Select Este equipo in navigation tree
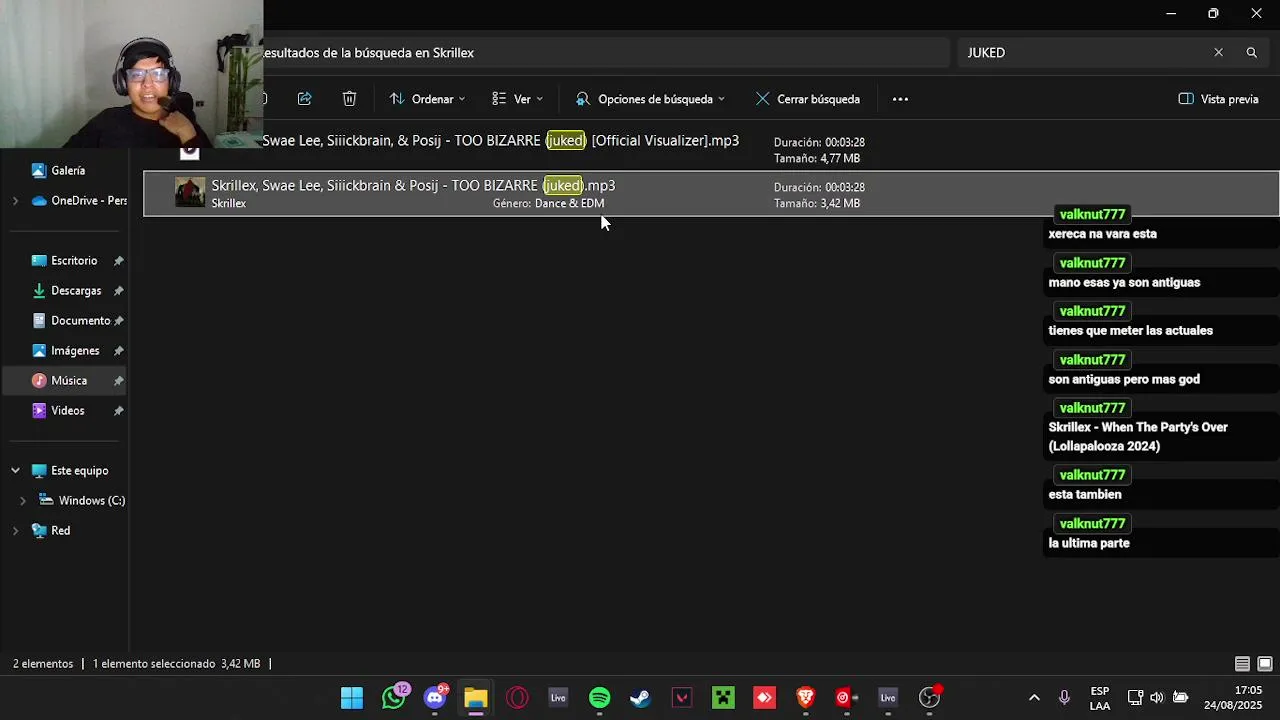This screenshot has height=720, width=1280. coord(71,471)
